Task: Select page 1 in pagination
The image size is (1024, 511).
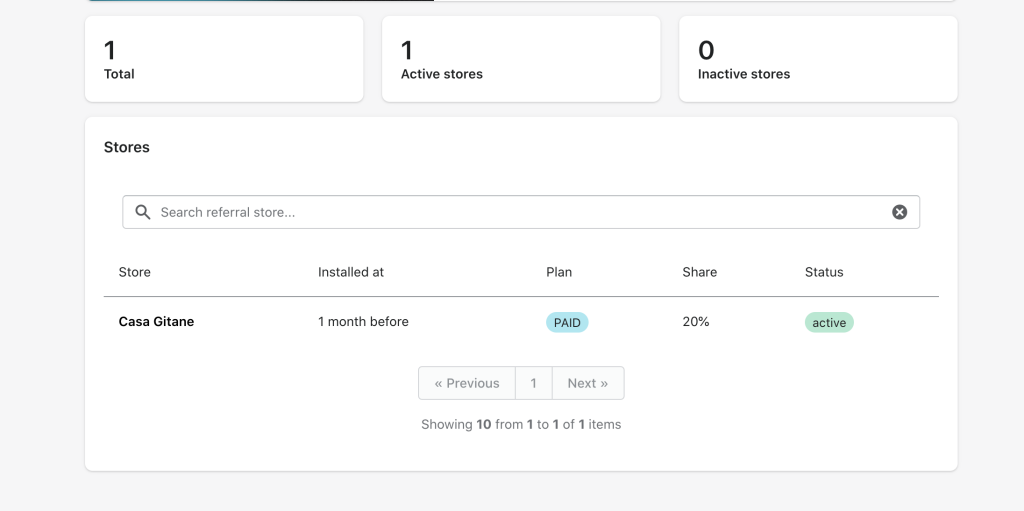Action: tap(534, 383)
